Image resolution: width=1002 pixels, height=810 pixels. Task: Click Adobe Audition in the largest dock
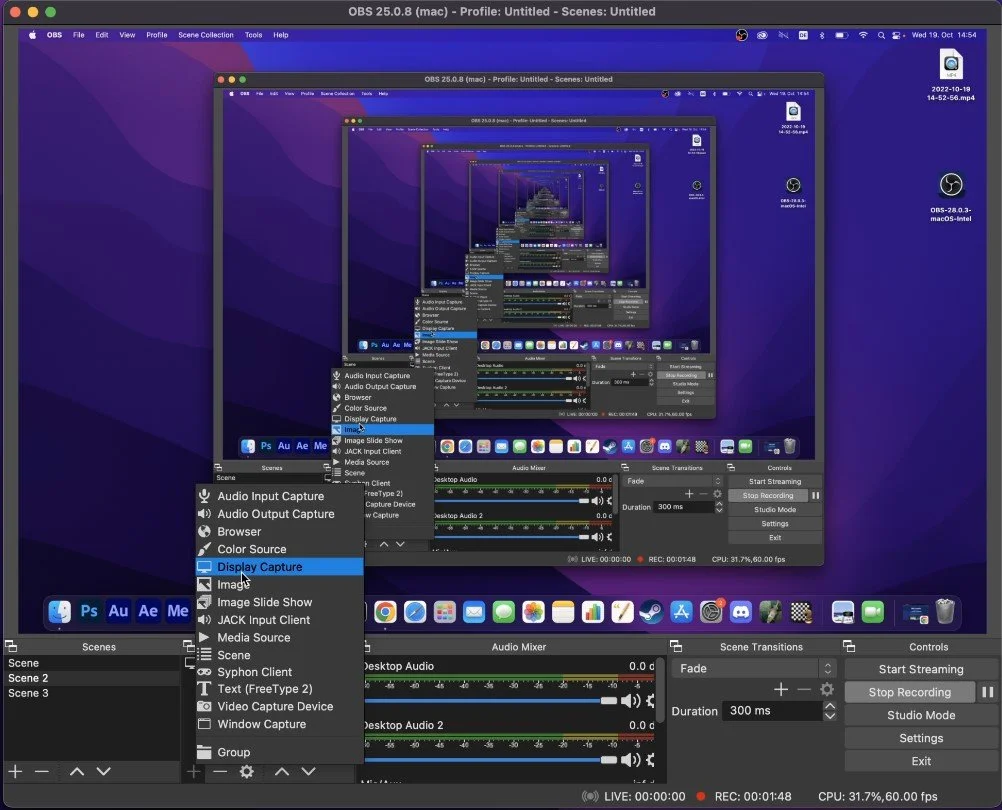coord(118,611)
